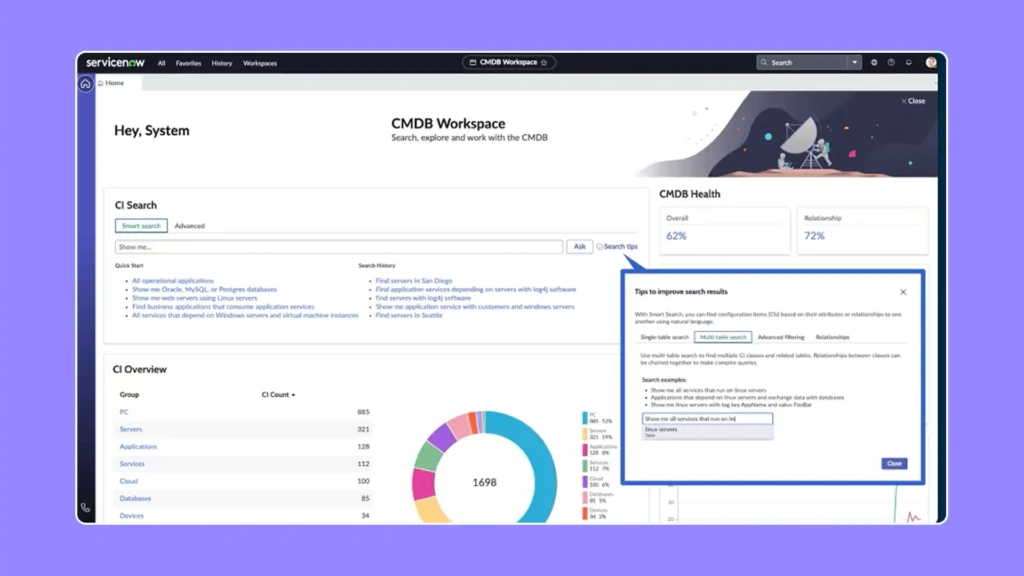
Task: Close the search tips dialog with Close button
Action: coord(893,463)
